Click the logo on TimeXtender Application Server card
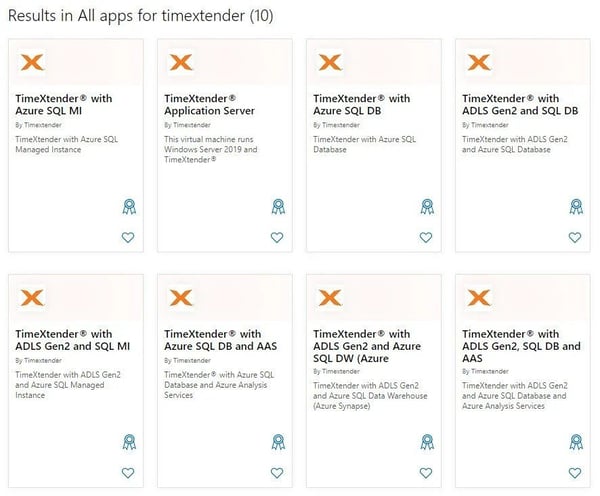This screenshot has width=600, height=496. coord(182,62)
